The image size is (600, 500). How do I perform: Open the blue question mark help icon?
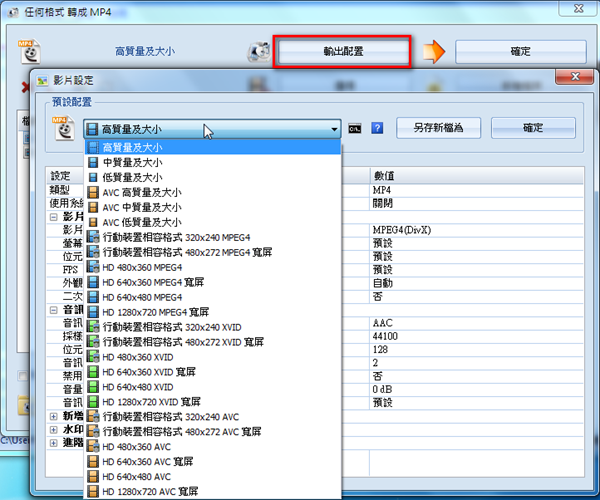click(377, 128)
